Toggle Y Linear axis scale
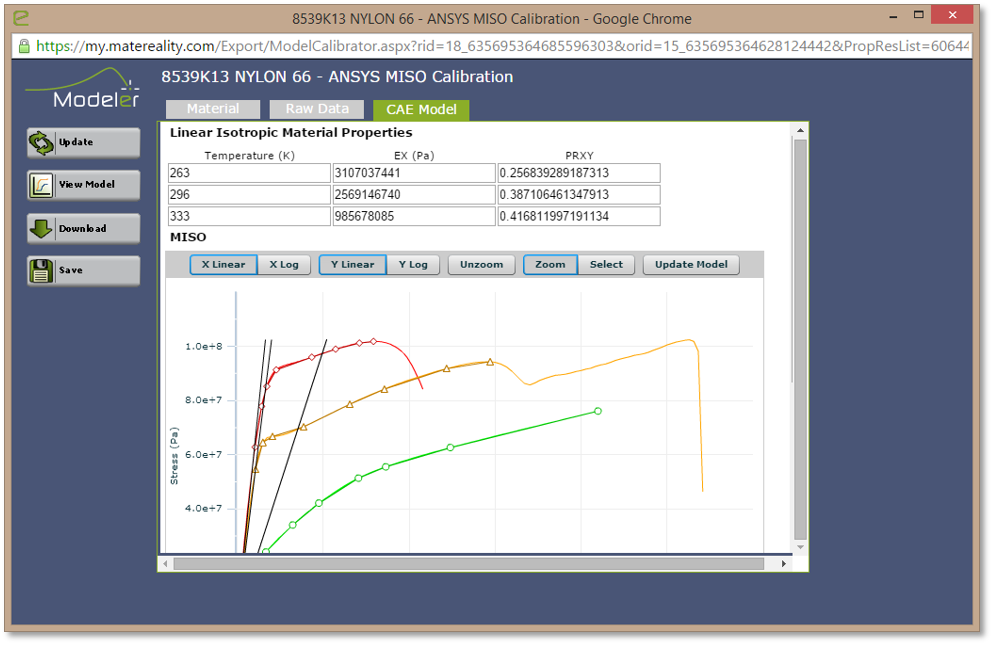993x645 pixels. (x=353, y=264)
